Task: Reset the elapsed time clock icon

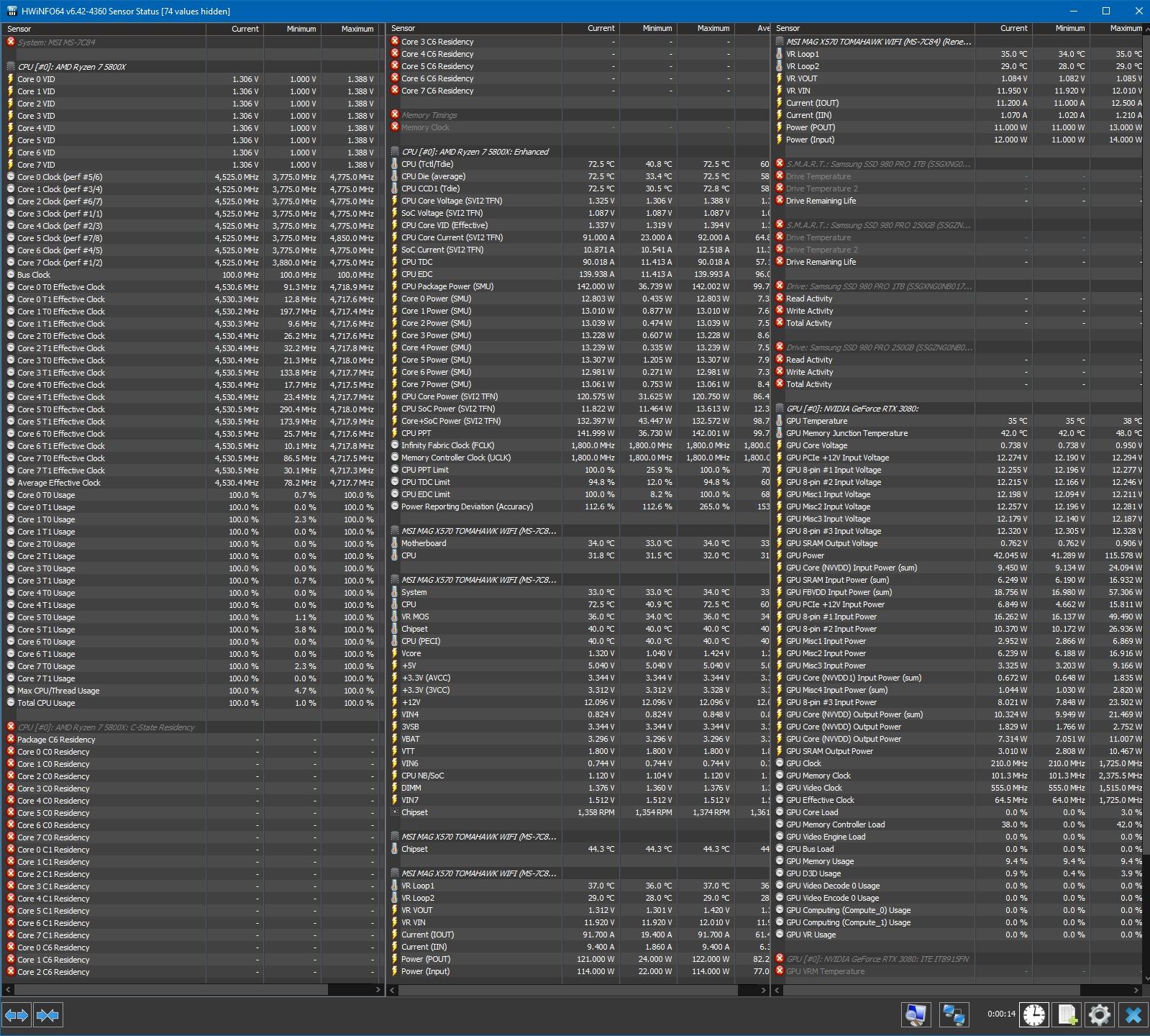Action: click(x=1034, y=1015)
